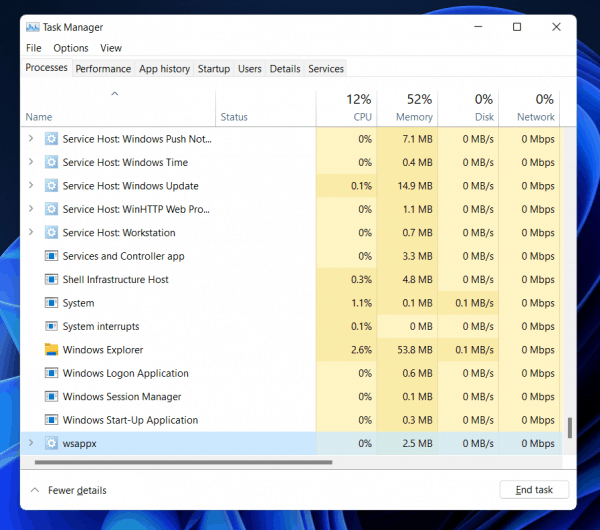Expand Service Host: Workstation entry
The height and width of the screenshot is (530, 600).
point(31,233)
